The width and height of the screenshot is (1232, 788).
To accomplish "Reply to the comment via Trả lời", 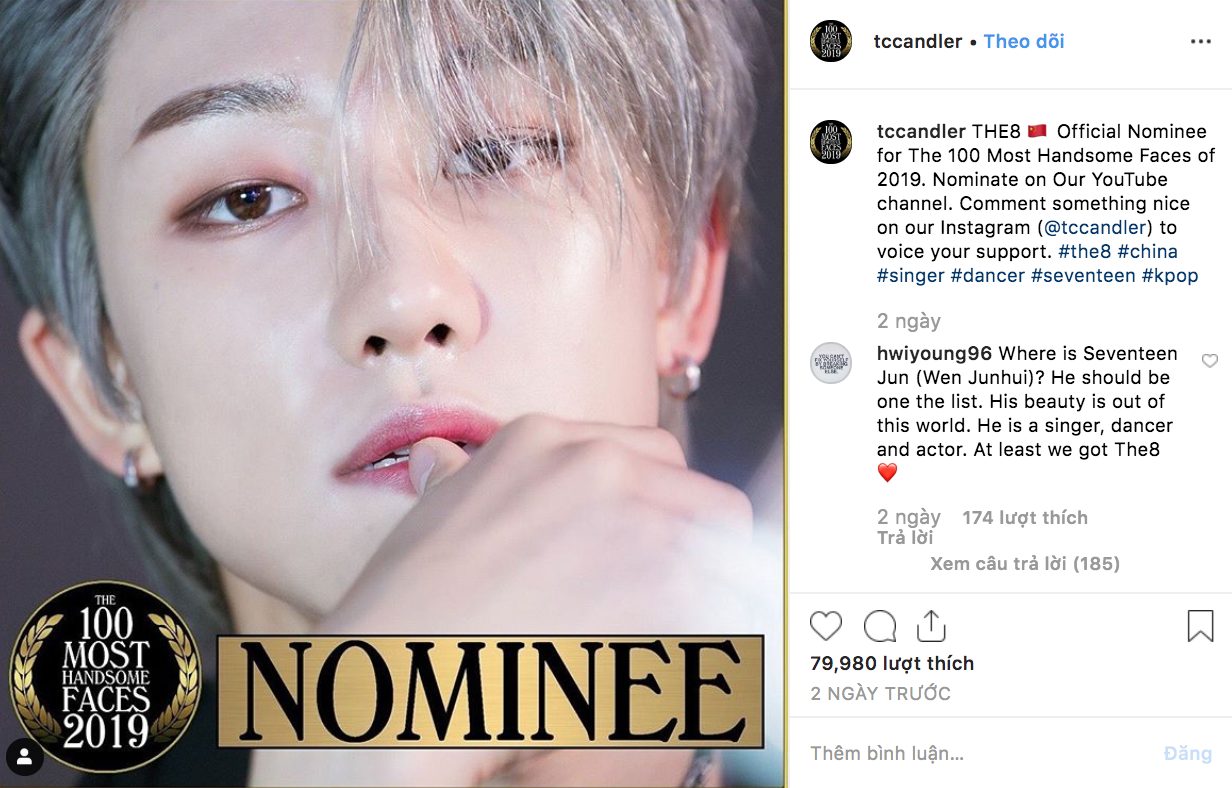I will point(905,538).
